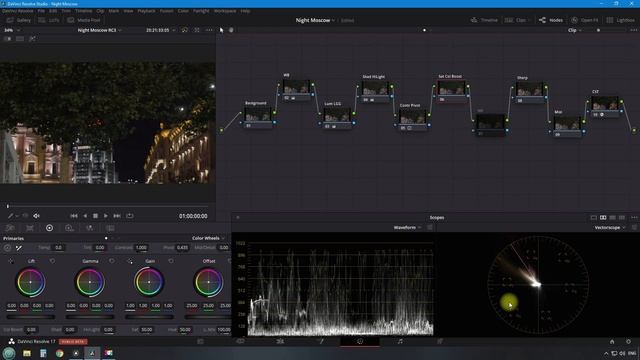Open the Playback menu
The image size is (640, 360).
[x=146, y=11]
